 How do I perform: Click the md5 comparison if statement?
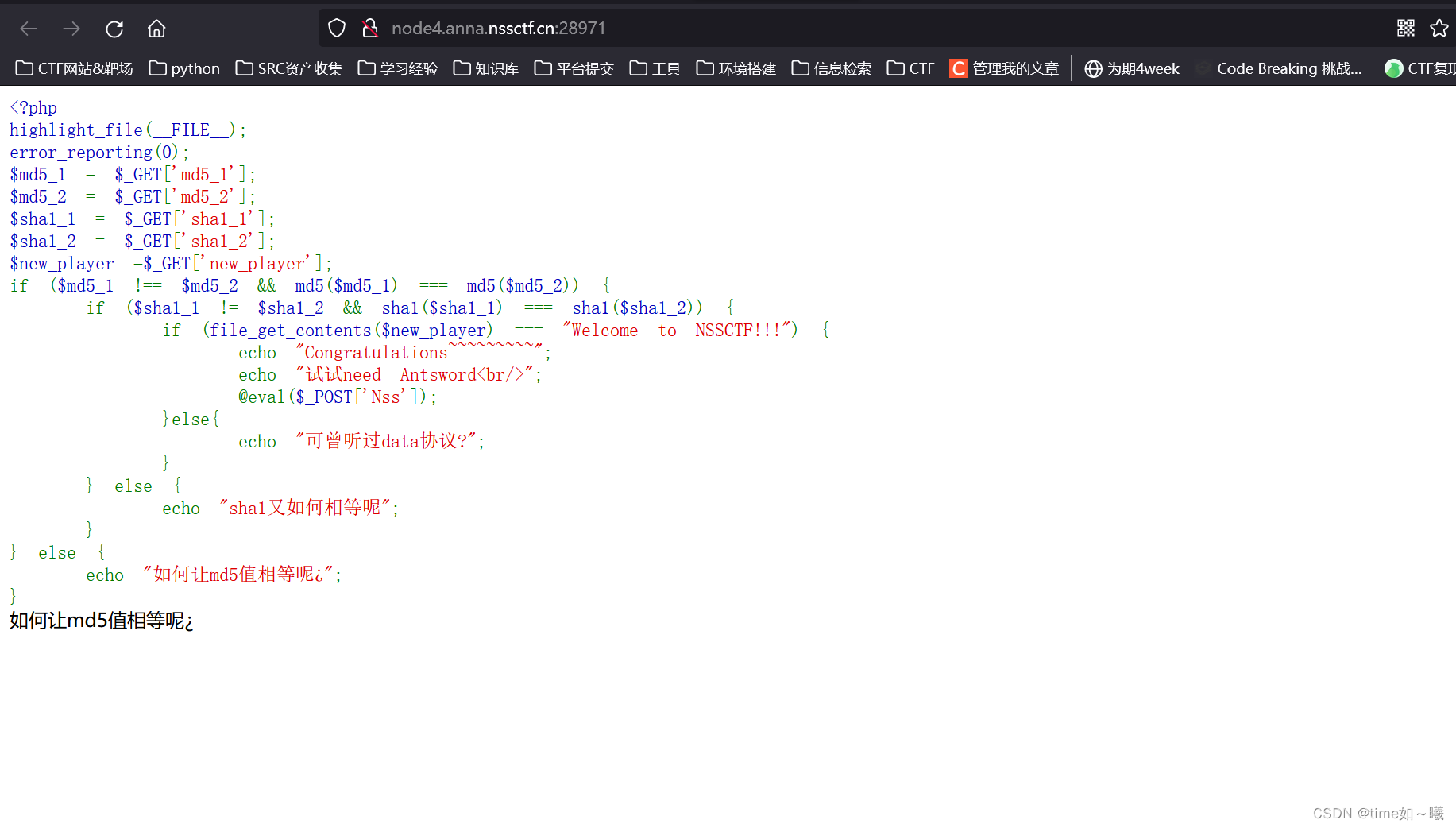click(311, 286)
